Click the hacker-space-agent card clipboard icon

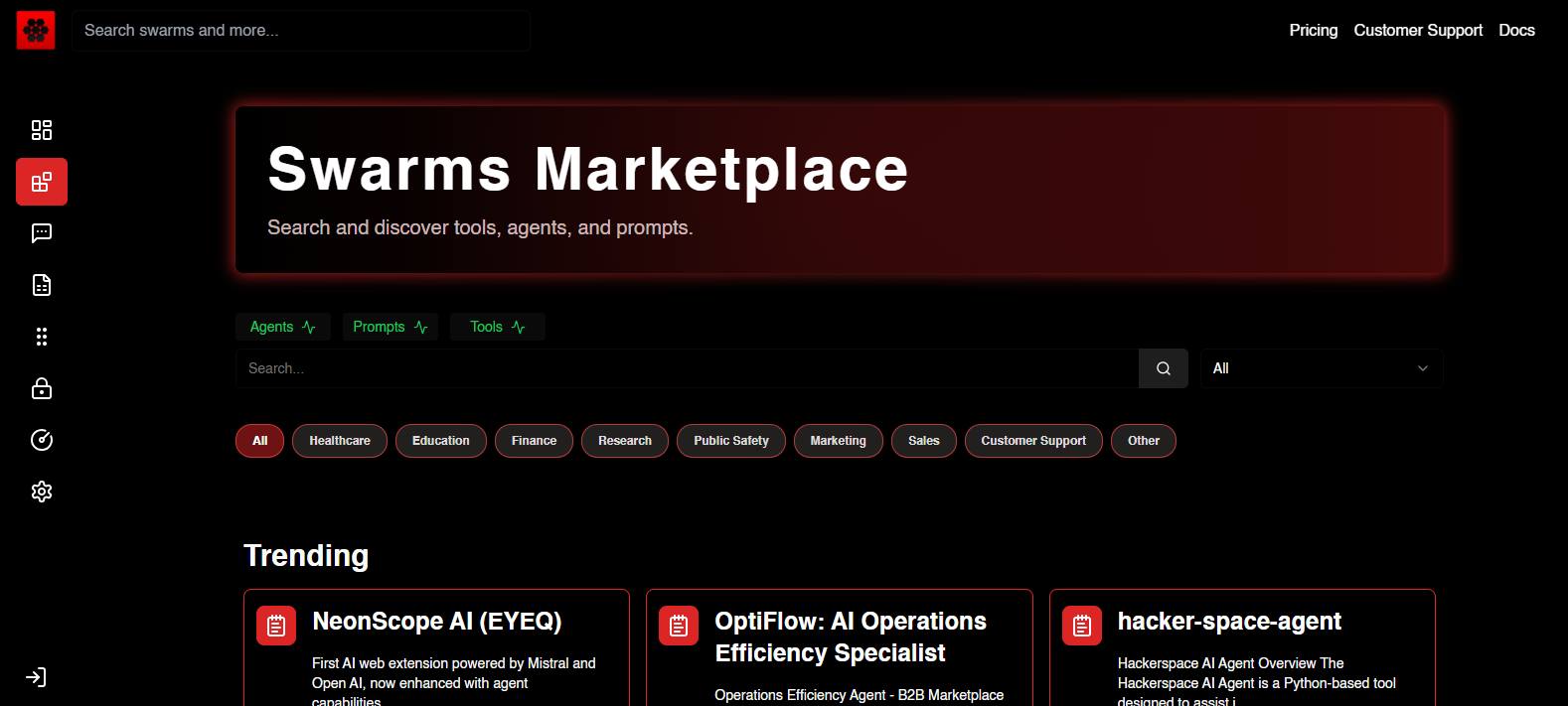tap(1082, 626)
